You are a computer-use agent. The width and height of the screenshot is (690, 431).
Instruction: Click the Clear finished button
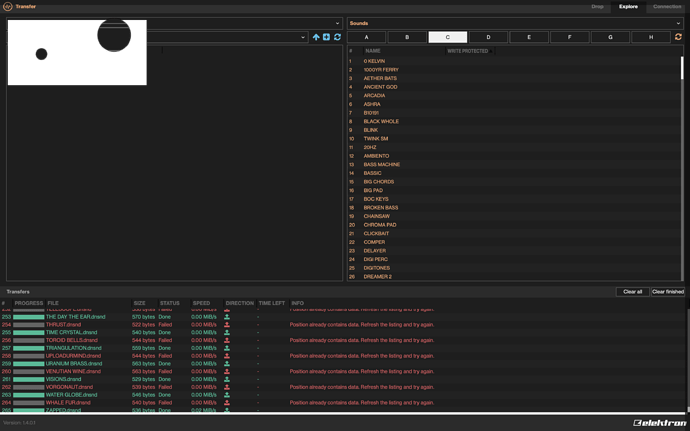668,292
